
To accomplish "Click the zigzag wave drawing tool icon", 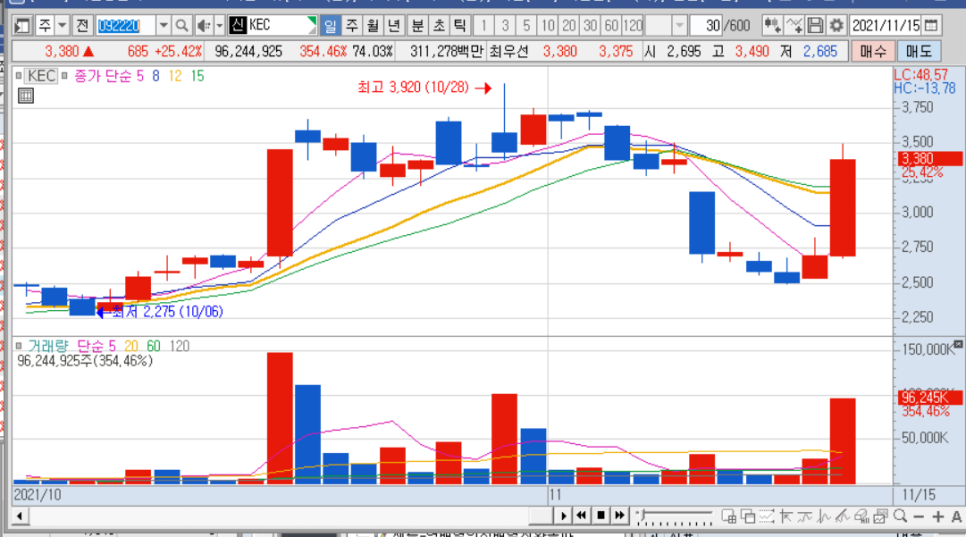I will pyautogui.click(x=824, y=516).
